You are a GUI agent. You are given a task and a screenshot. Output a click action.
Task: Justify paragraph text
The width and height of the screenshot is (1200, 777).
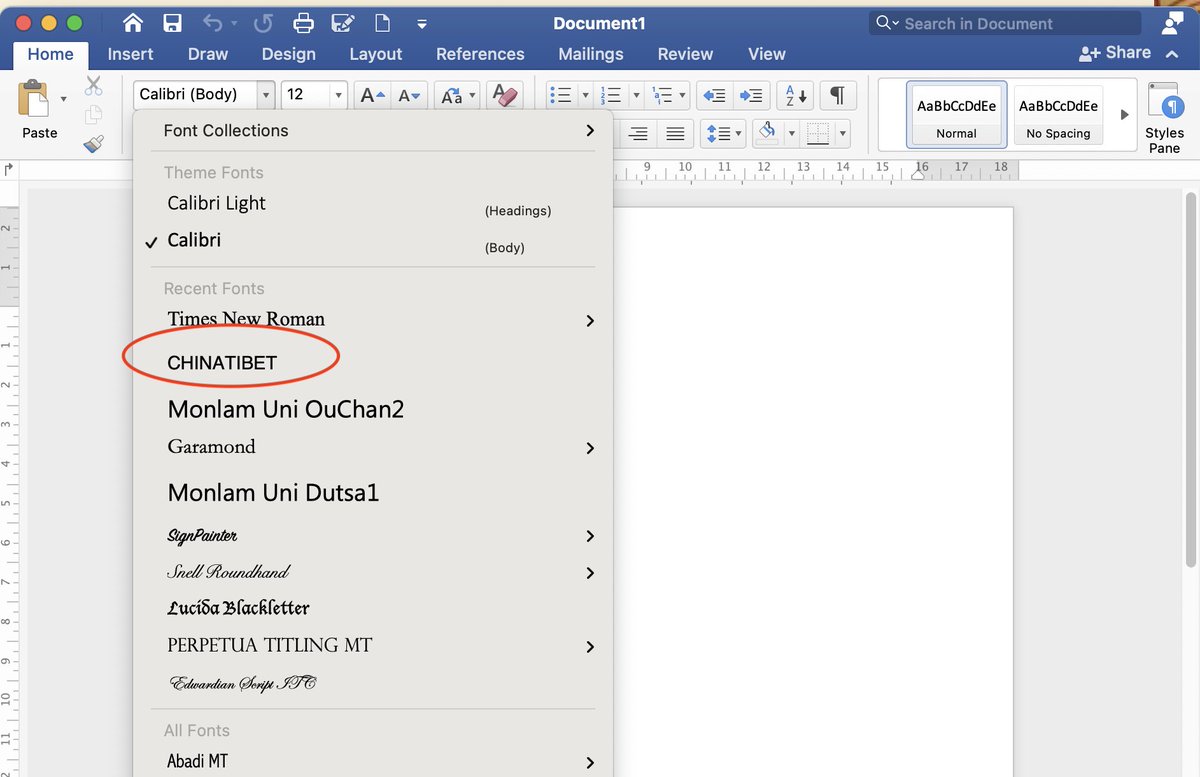(x=676, y=133)
